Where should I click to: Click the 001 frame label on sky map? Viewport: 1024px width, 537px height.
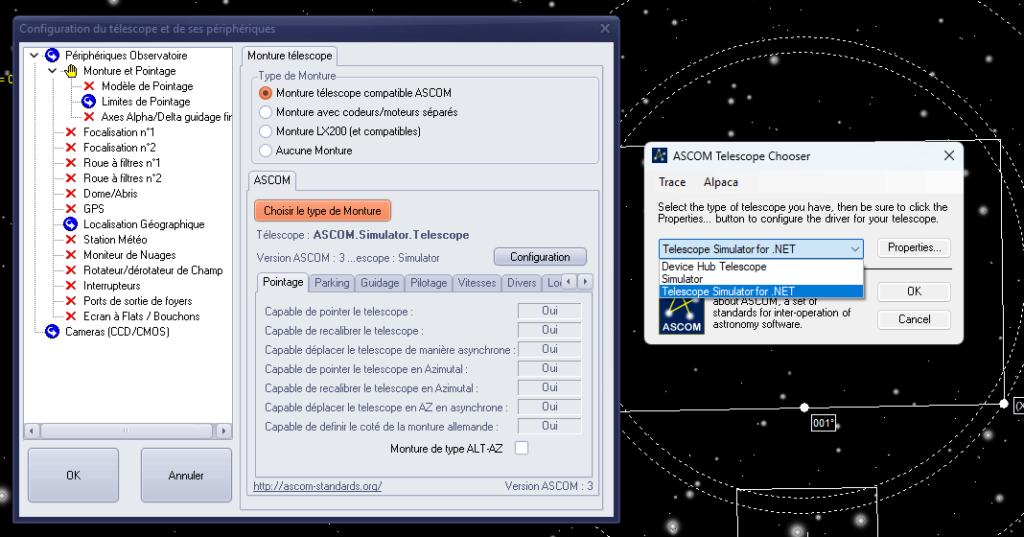coord(823,423)
